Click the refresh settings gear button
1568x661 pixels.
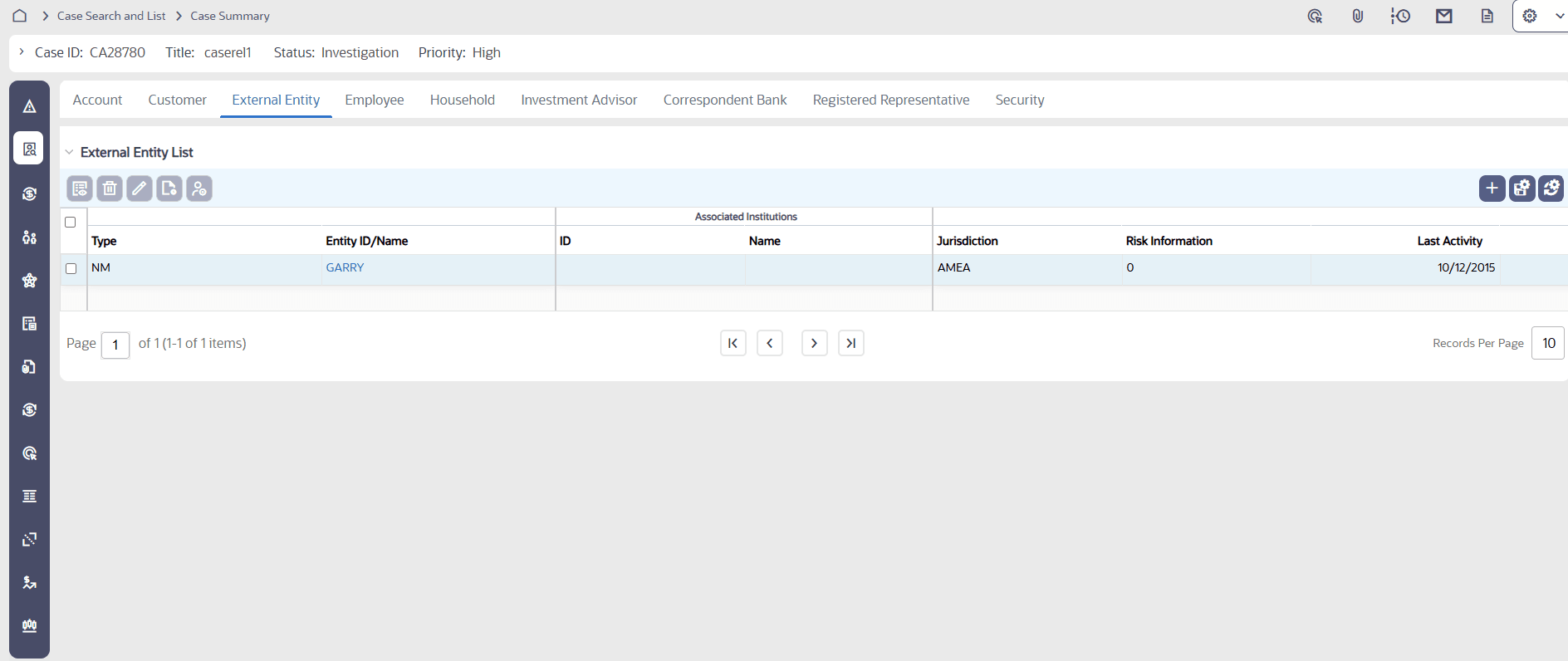point(1551,189)
